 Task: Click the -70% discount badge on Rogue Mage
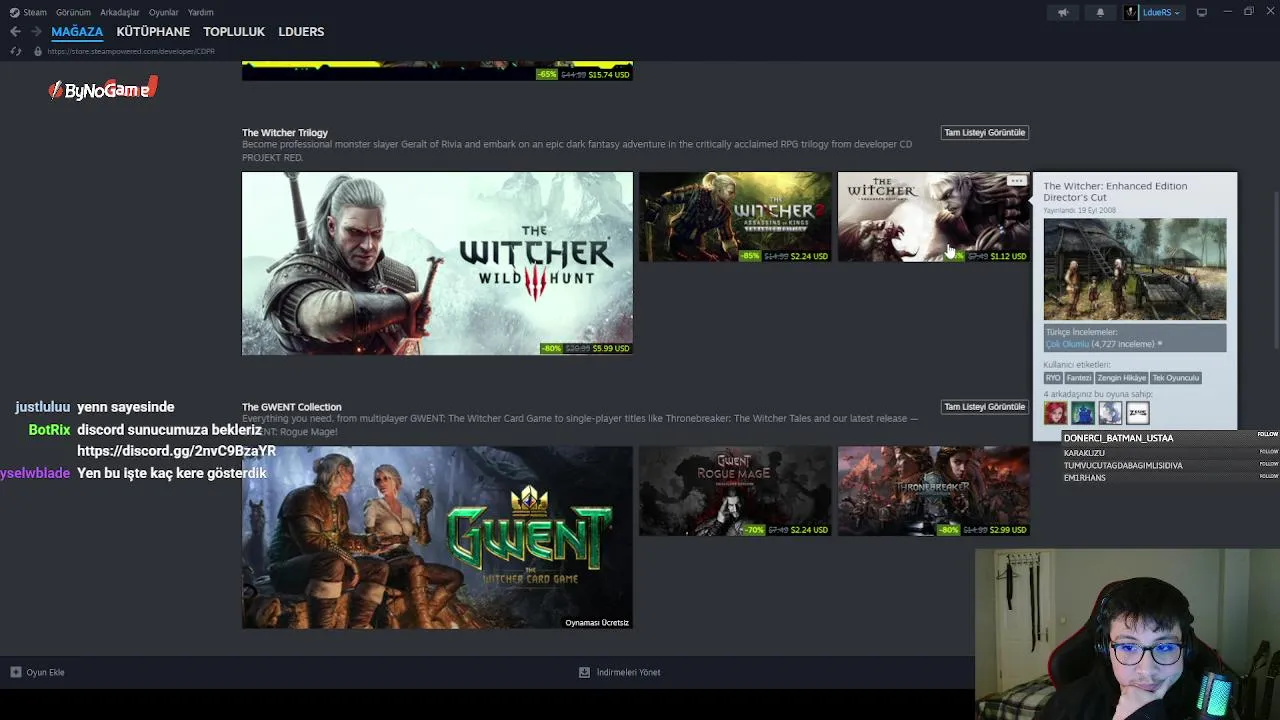point(754,530)
